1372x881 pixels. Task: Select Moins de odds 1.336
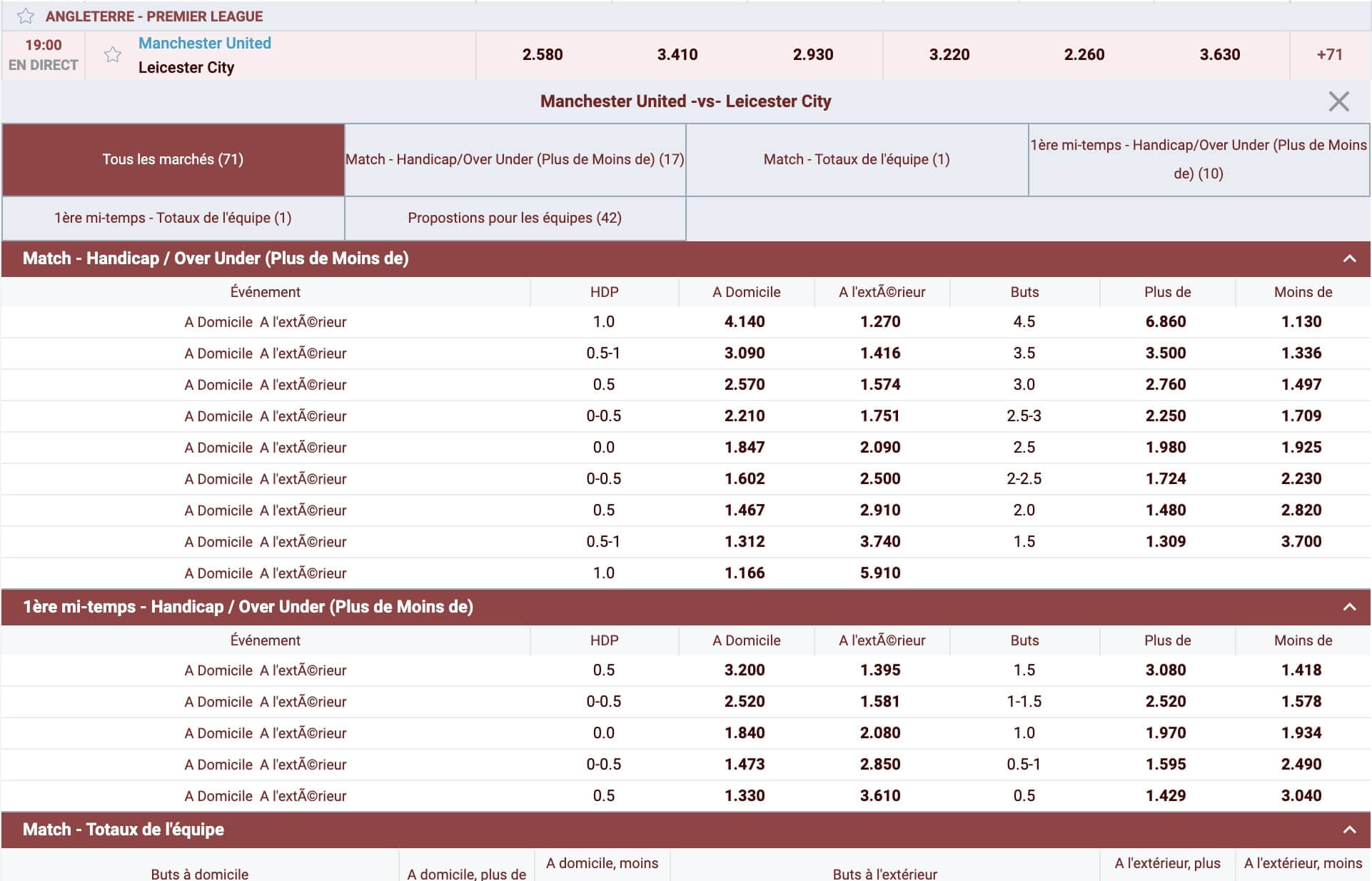[x=1301, y=353]
